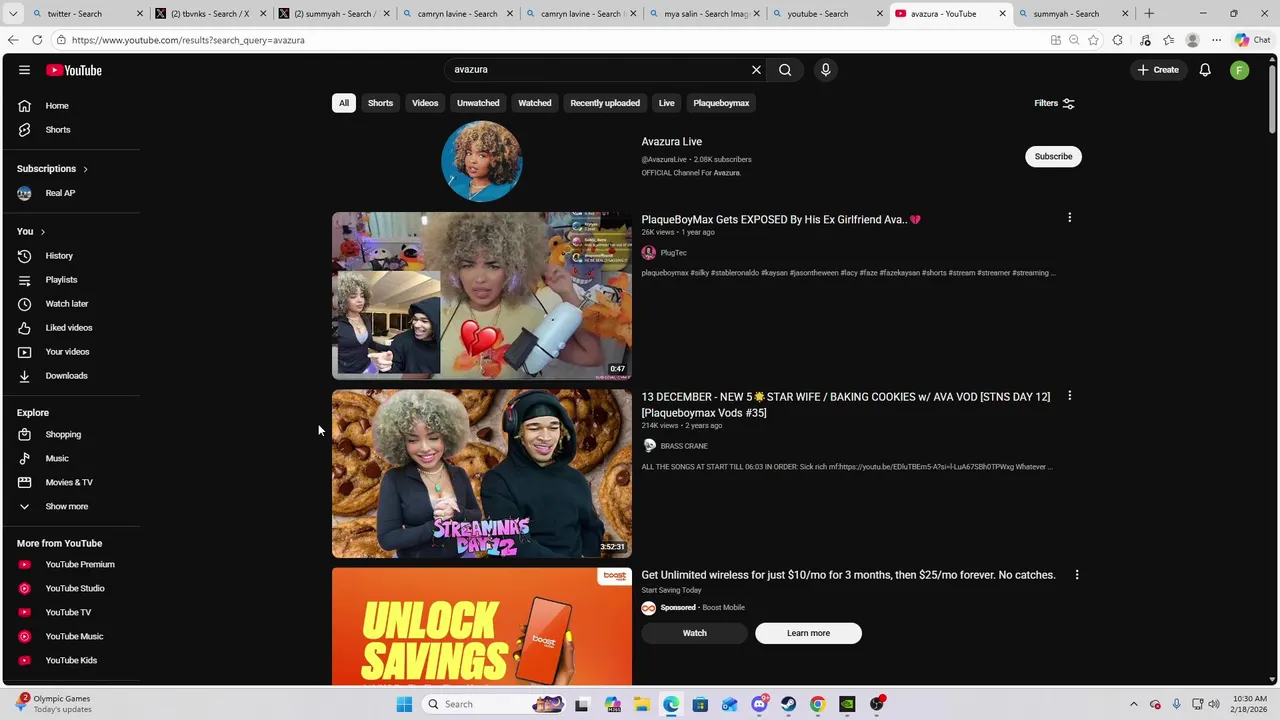Viewport: 1280px width, 720px height.
Task: Expand the You section chevron
Action: coord(42,232)
